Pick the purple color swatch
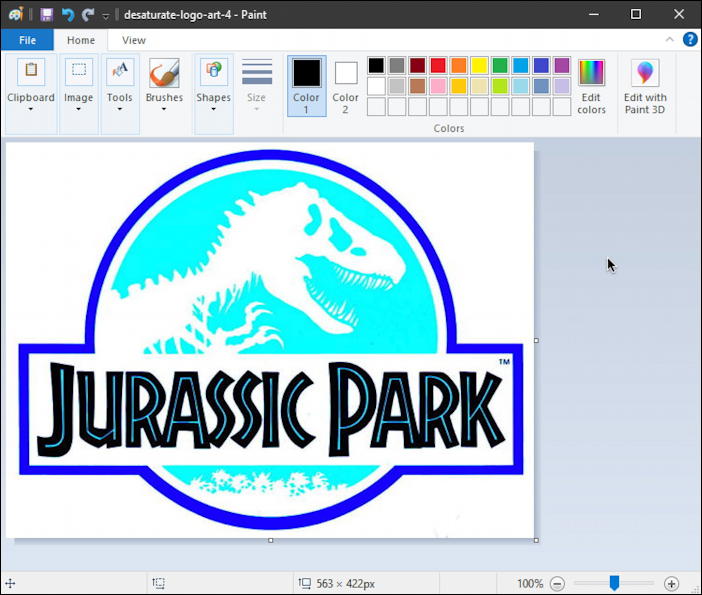 click(561, 65)
